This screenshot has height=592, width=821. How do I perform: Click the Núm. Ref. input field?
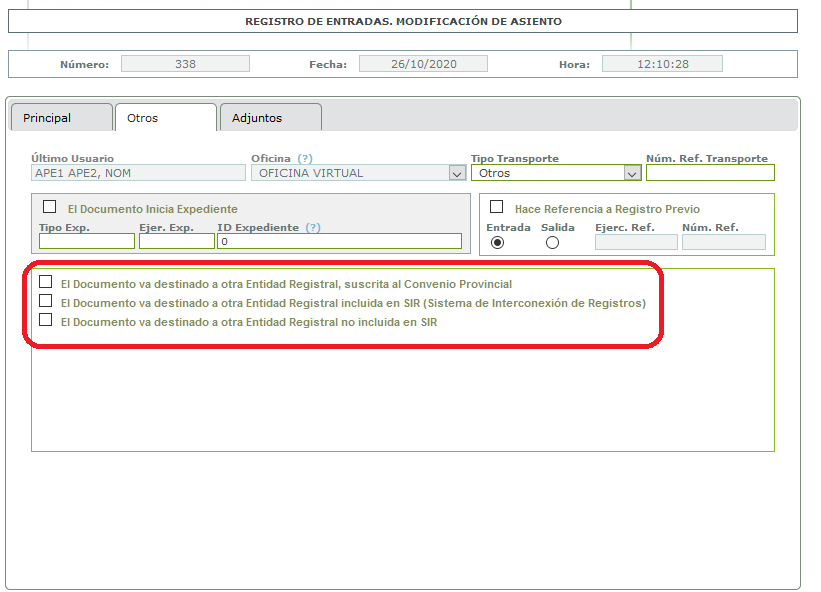(x=724, y=242)
